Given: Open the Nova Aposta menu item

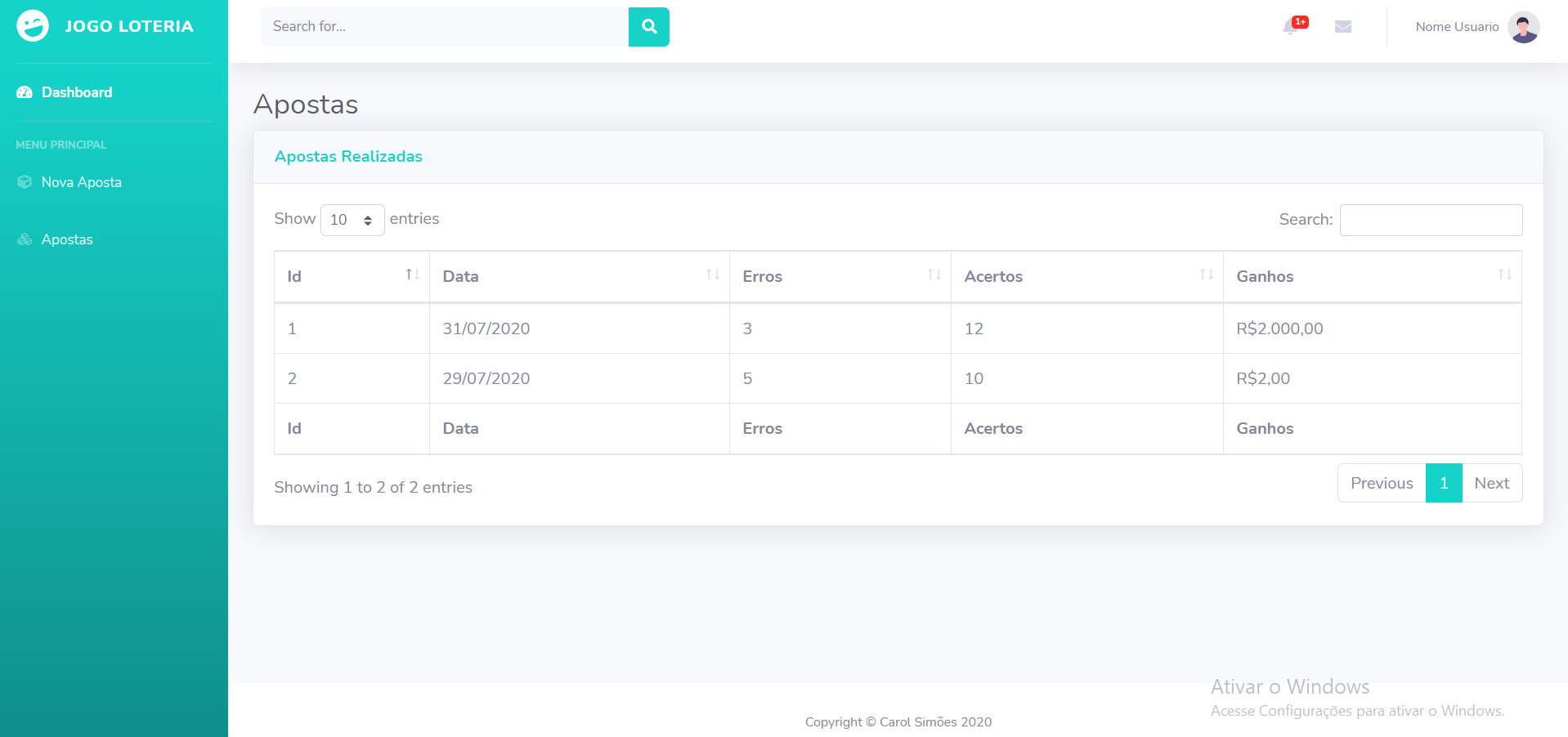Looking at the screenshot, I should point(82,181).
